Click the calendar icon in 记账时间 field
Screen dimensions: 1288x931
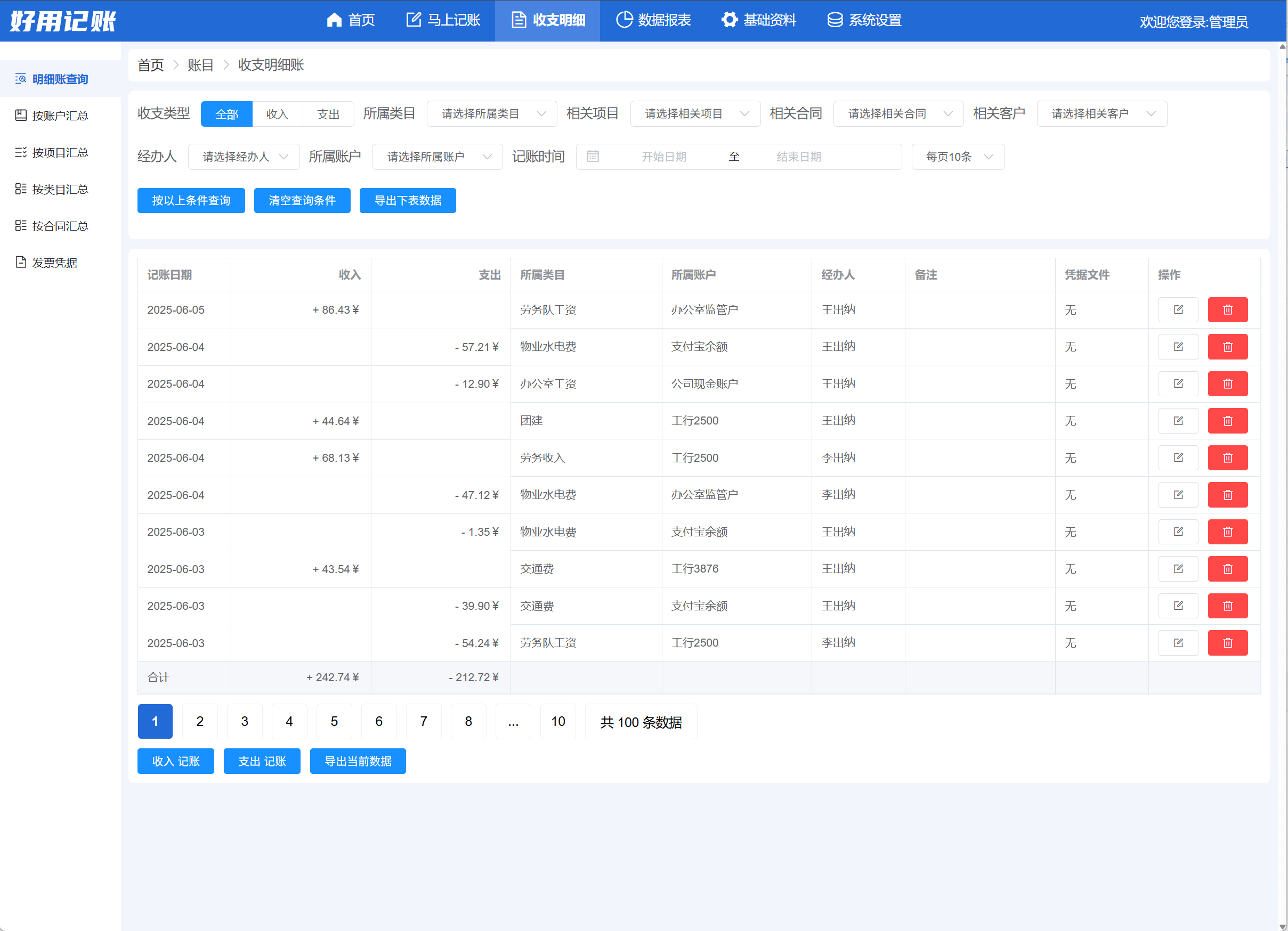click(593, 156)
